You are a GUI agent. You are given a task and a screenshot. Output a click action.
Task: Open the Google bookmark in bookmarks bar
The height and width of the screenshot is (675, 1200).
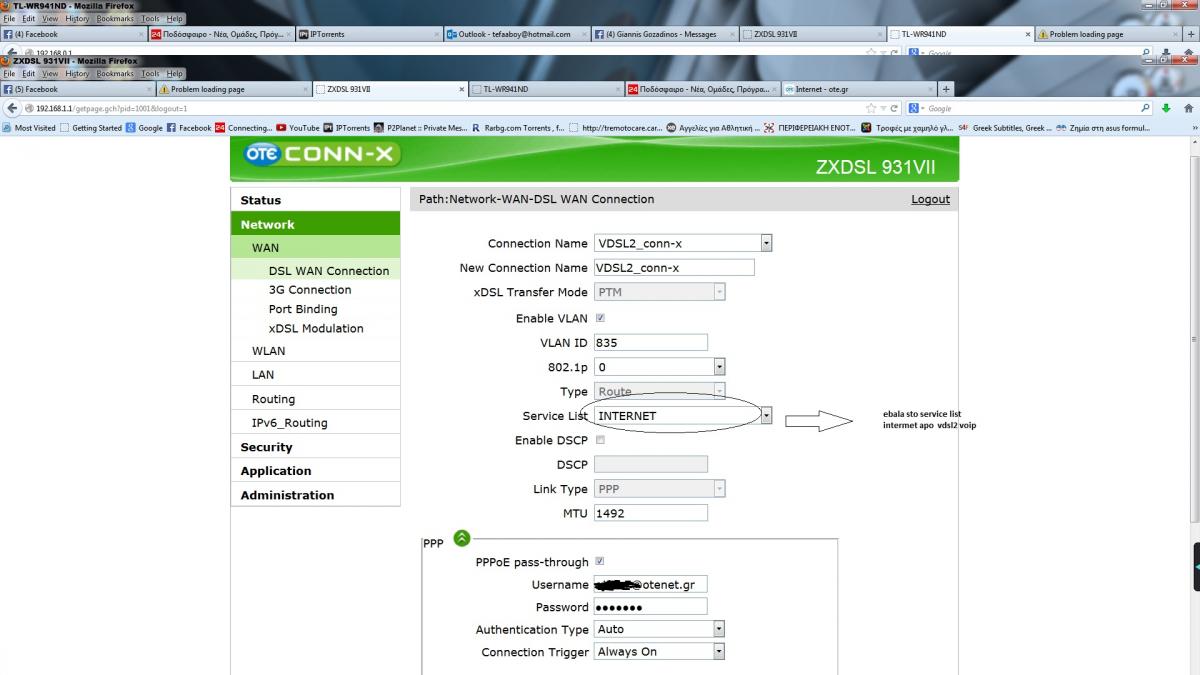click(144, 128)
